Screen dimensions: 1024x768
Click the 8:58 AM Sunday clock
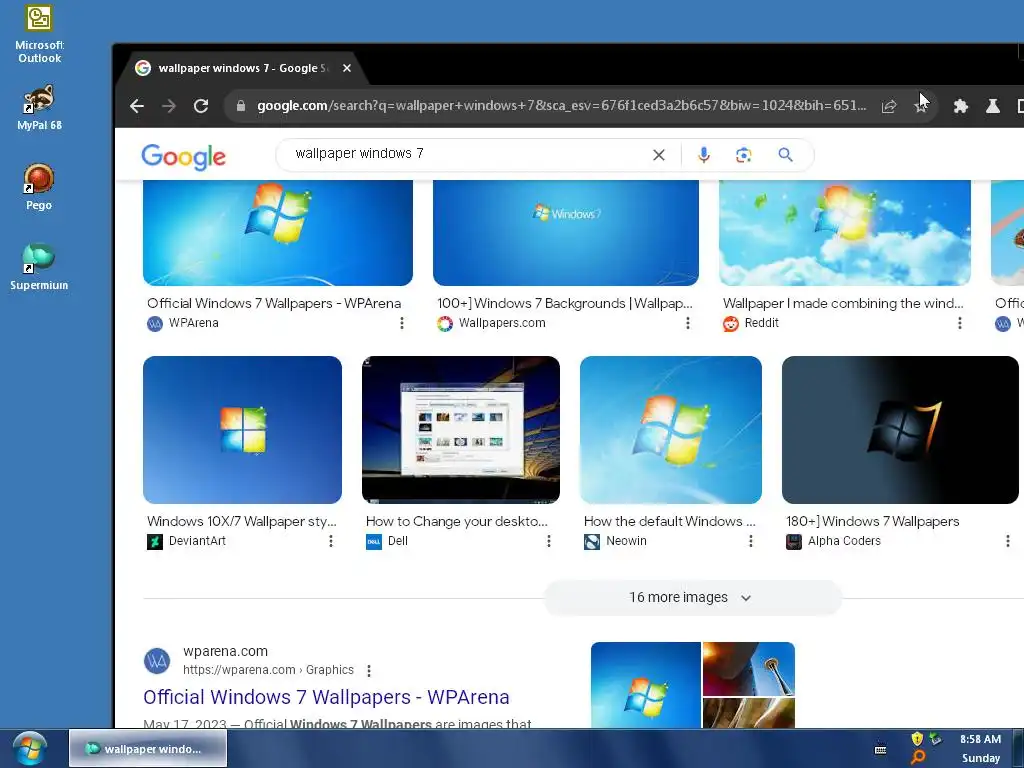tap(980, 748)
